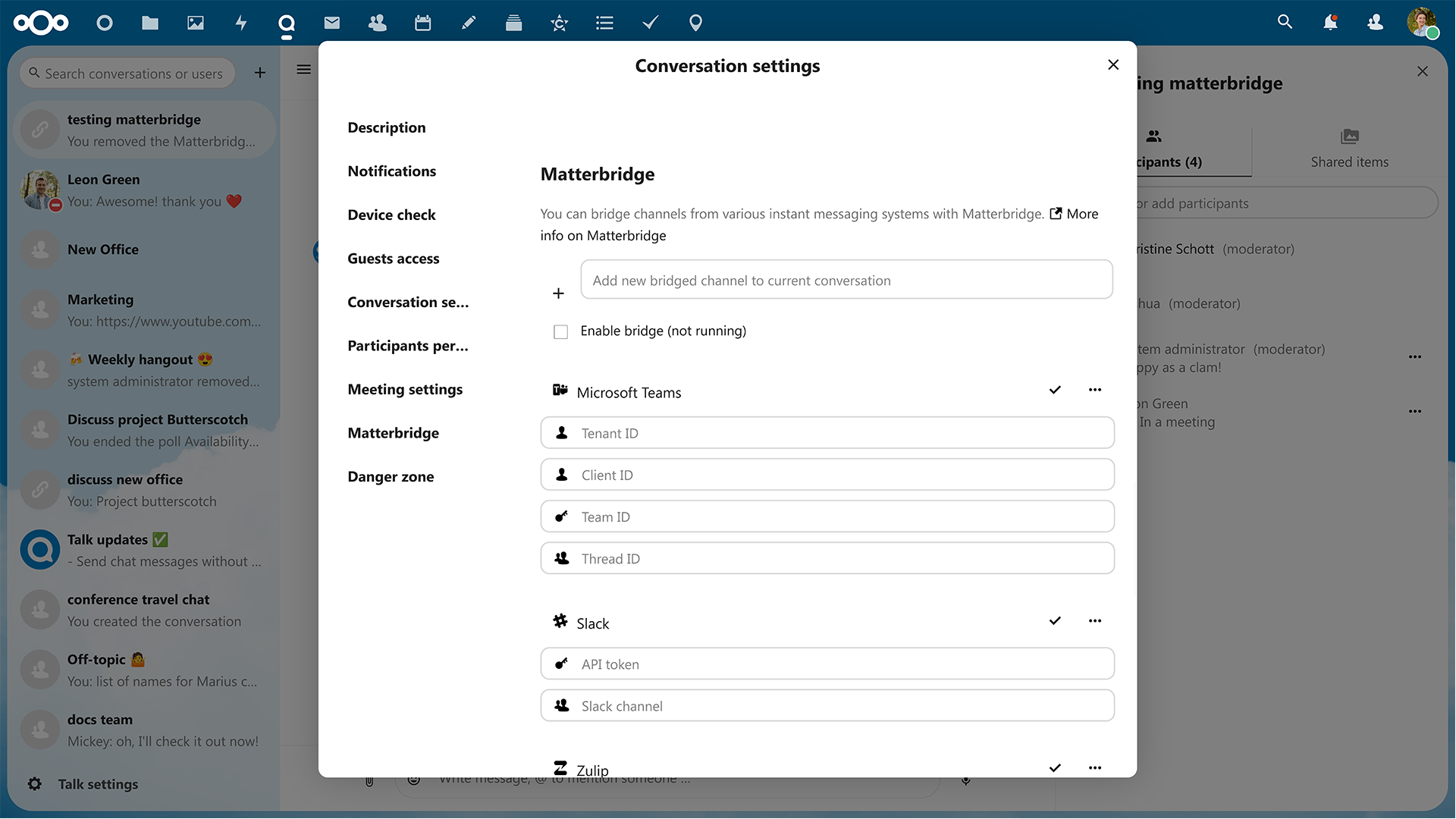Viewport: 1456px width, 819px height.
Task: Open the Talk app icon
Action: pos(287,24)
